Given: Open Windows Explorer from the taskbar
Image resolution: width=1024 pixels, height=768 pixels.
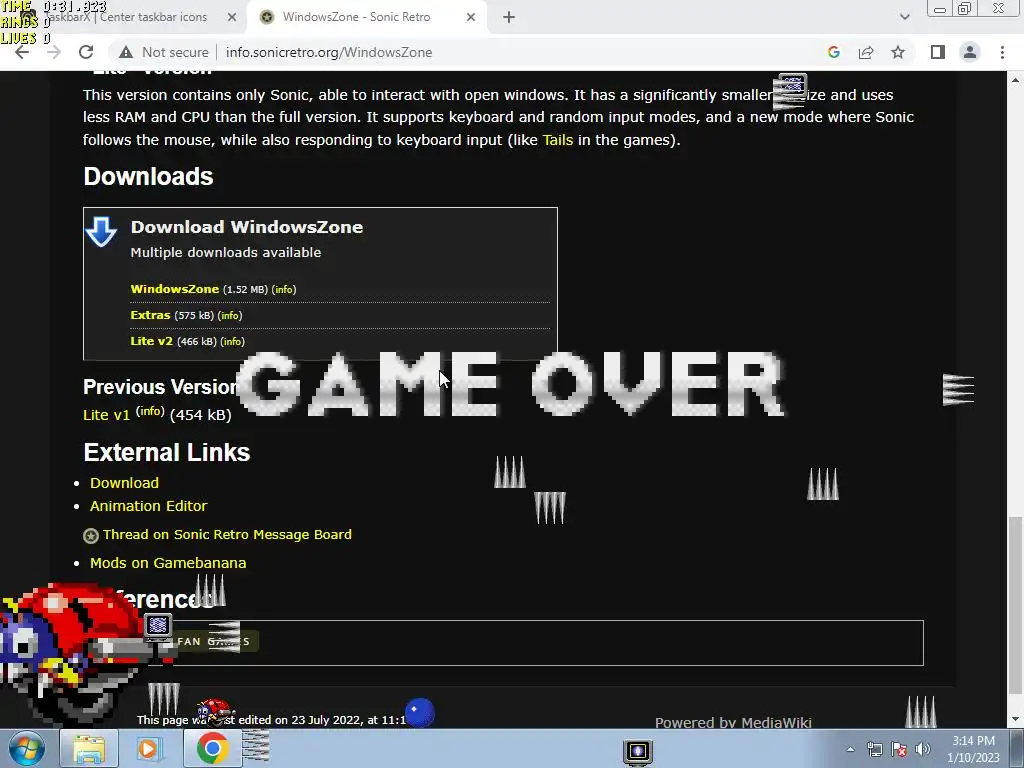Looking at the screenshot, I should [x=89, y=749].
